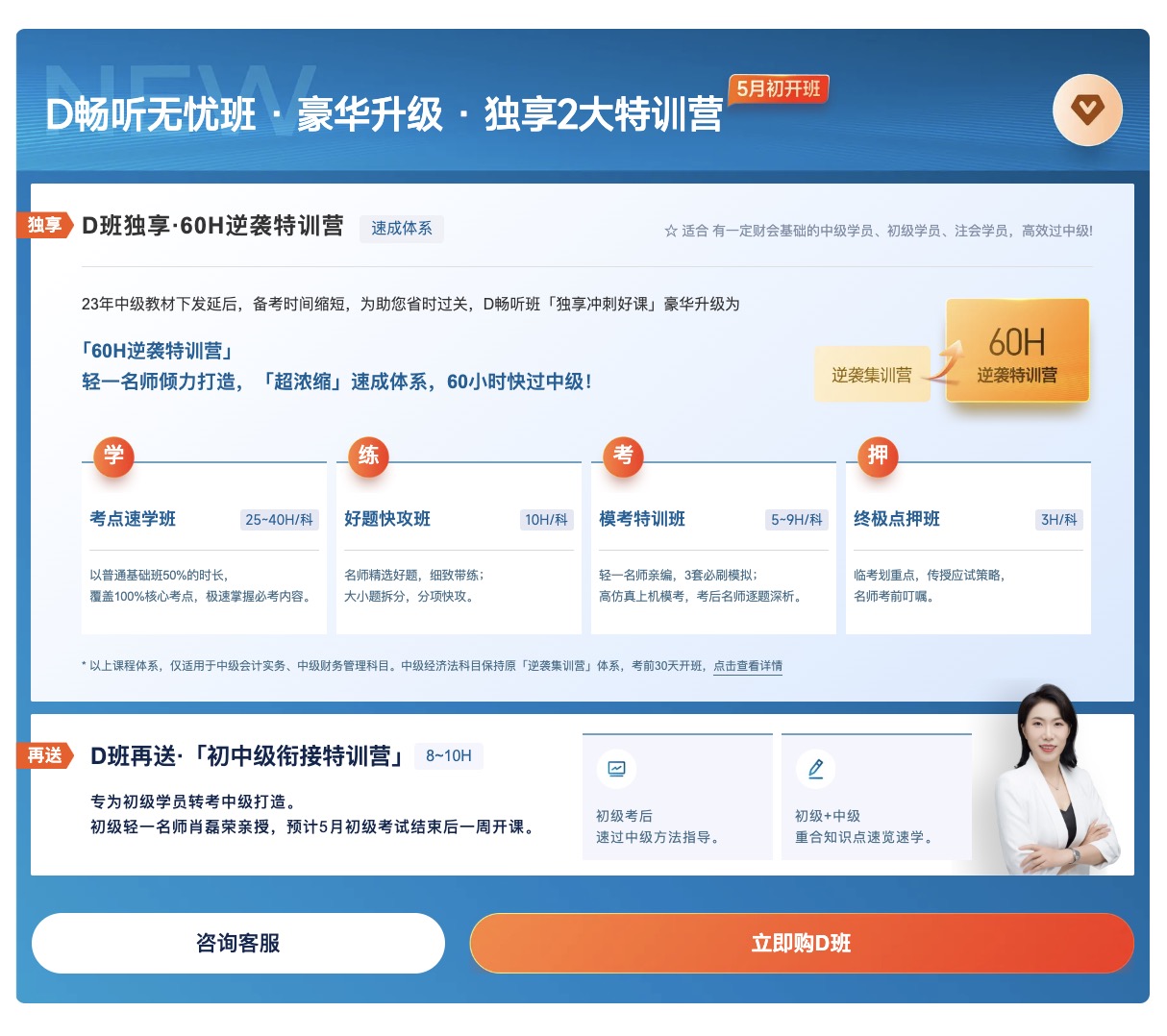
Task: Select the 60H 逆袭特训营 orange card
Action: point(1017,351)
